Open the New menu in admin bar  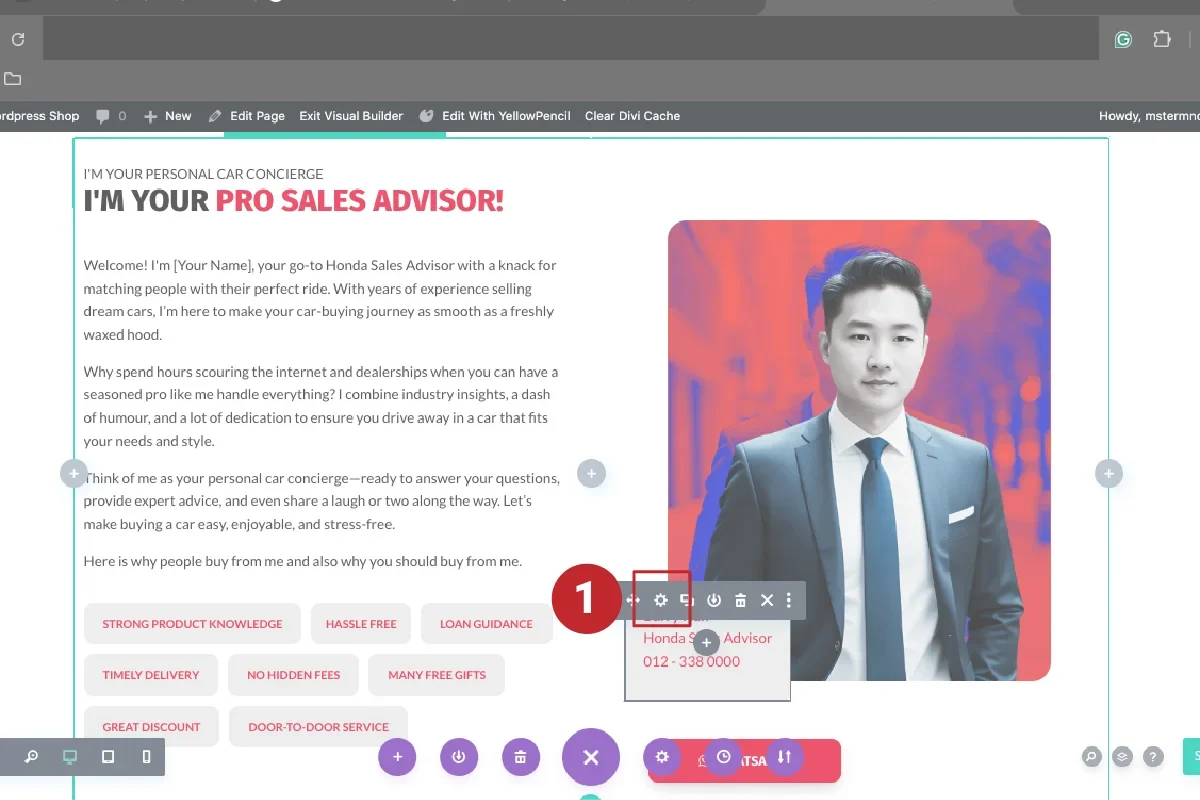tap(168, 116)
